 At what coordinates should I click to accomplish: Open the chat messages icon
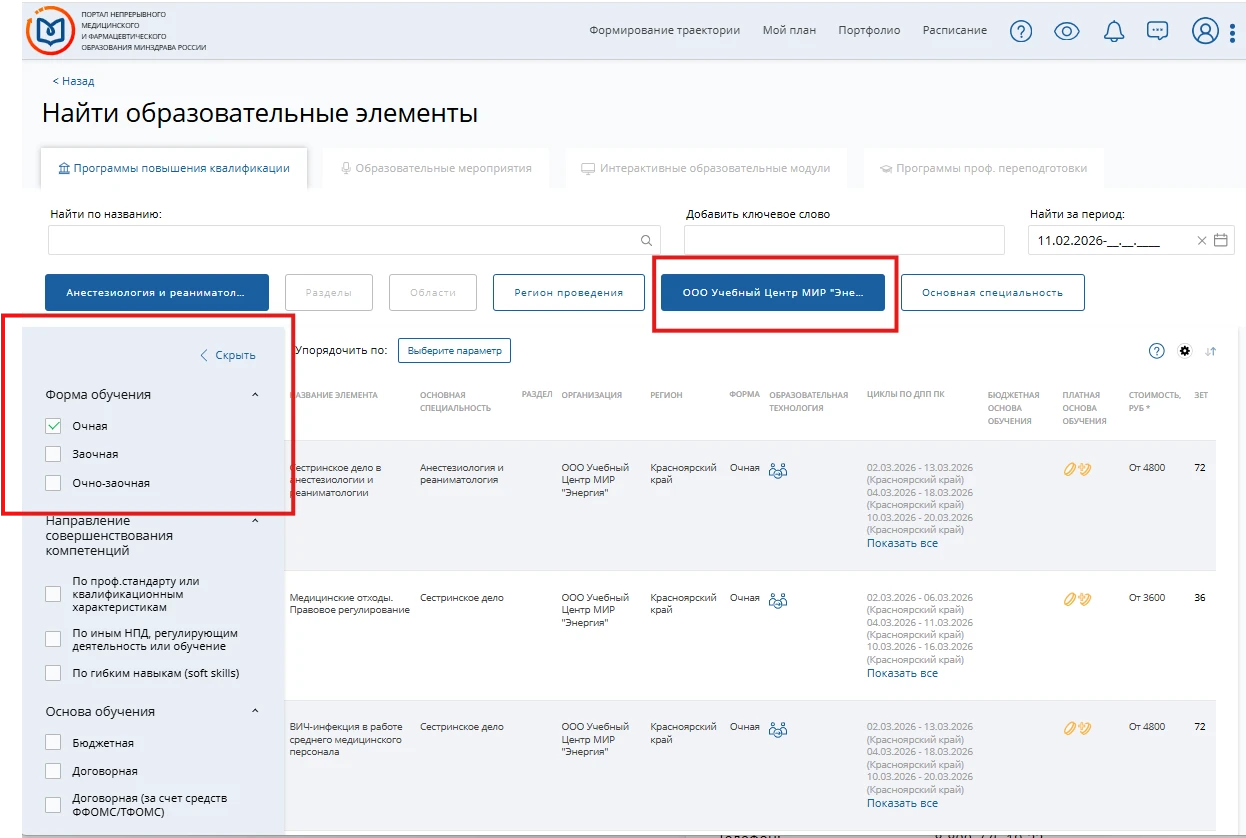[x=1158, y=31]
